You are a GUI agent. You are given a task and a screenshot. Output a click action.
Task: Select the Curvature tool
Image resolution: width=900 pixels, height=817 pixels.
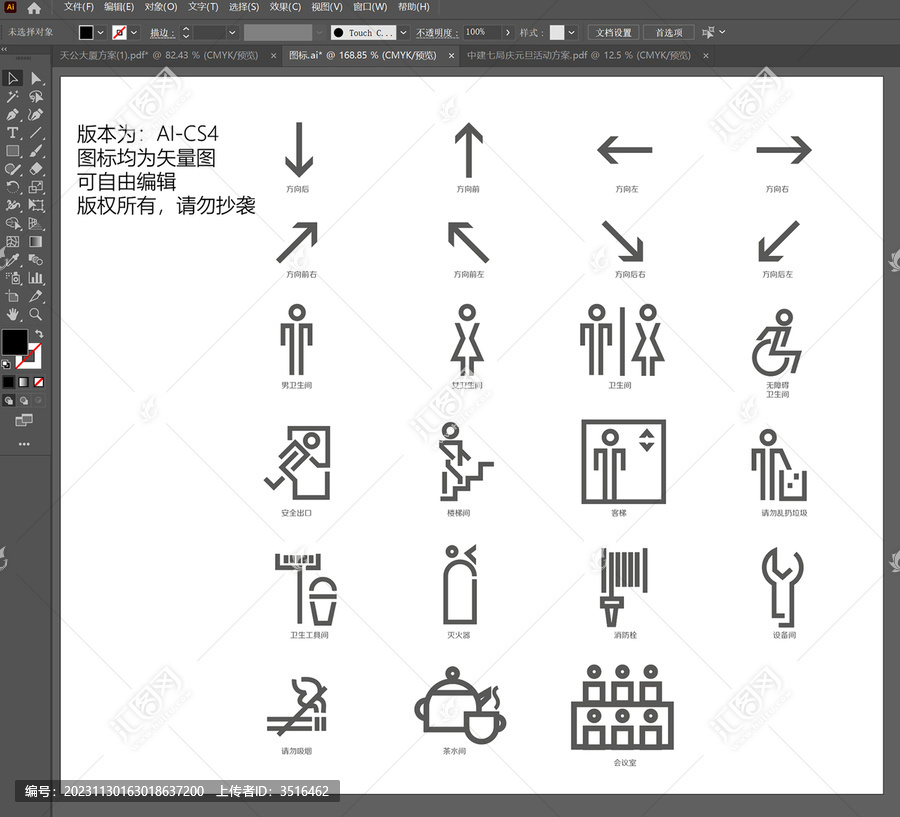coord(36,114)
